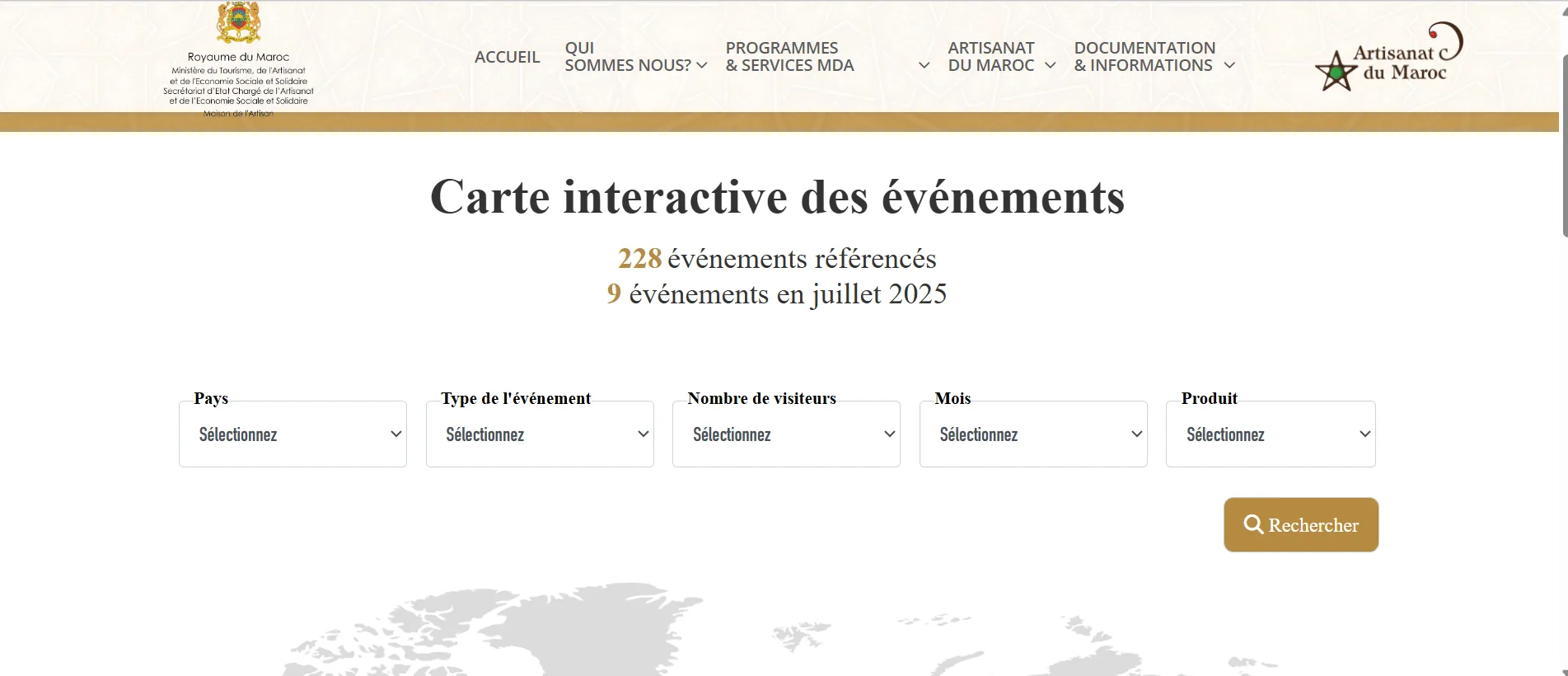Open the PROGRAMMES & SERVICES MDA menu
The width and height of the screenshot is (1568, 676).
point(789,57)
